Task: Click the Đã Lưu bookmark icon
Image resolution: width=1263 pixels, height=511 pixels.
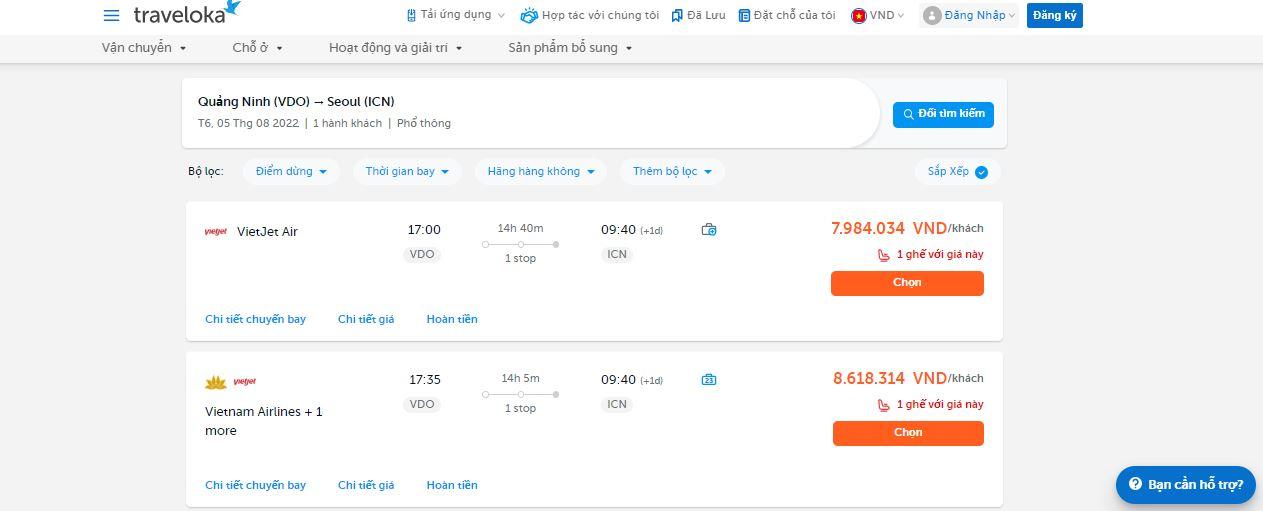Action: point(677,15)
